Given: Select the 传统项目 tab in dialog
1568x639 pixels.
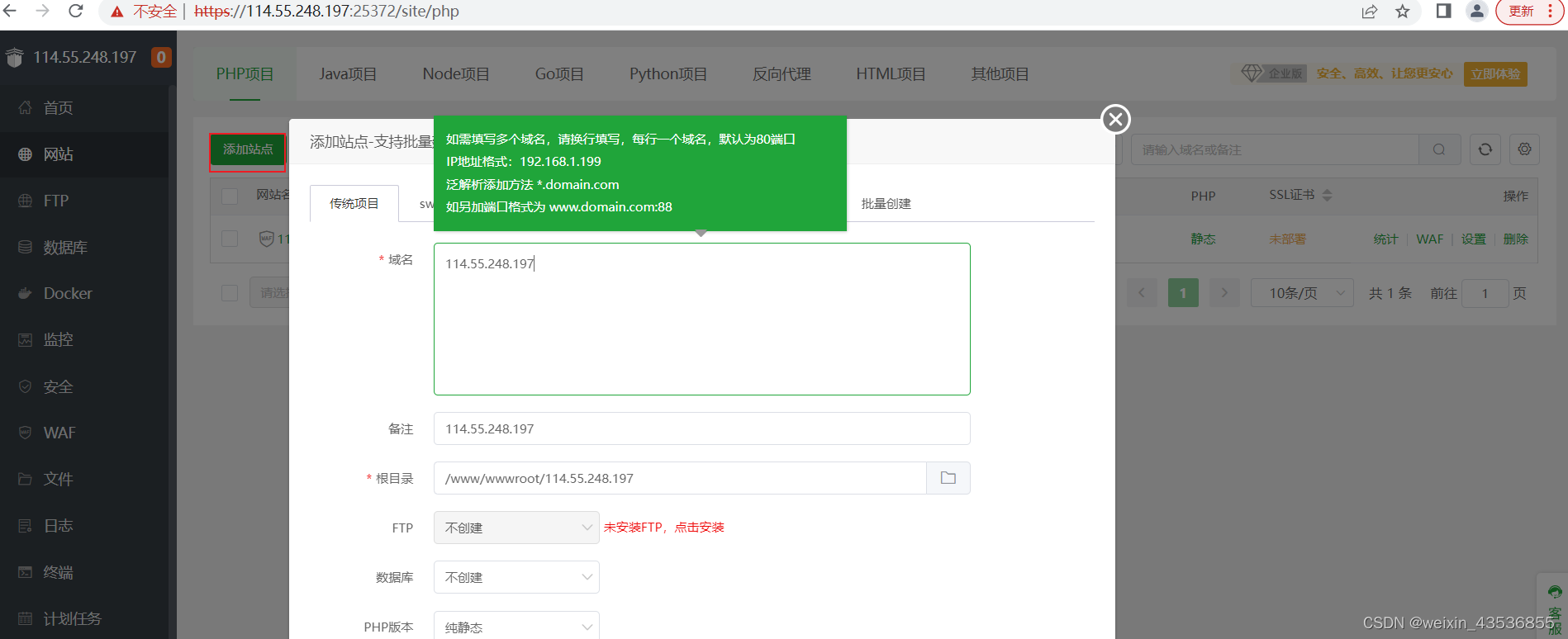Looking at the screenshot, I should (354, 203).
